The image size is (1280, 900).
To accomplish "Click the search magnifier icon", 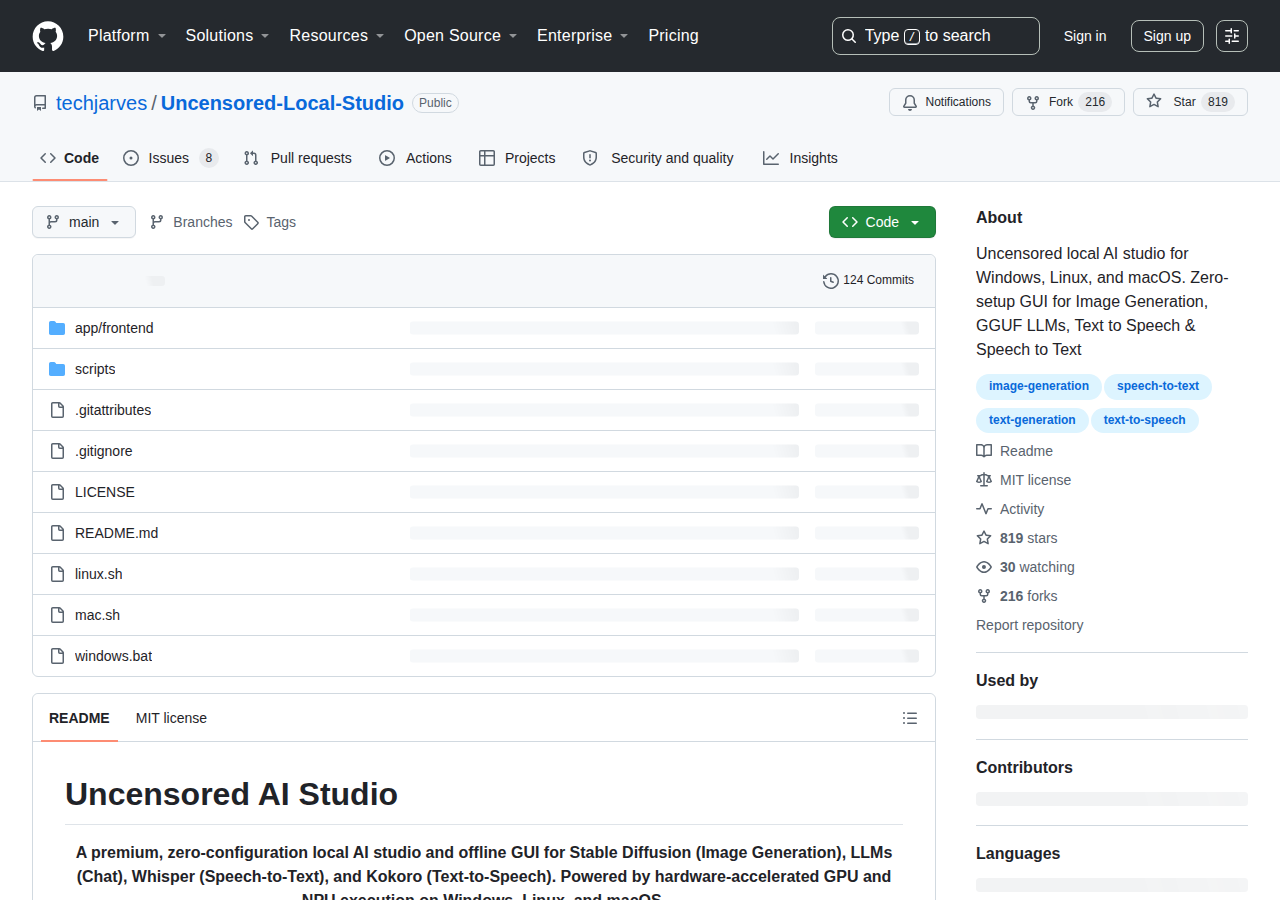I will tap(849, 36).
